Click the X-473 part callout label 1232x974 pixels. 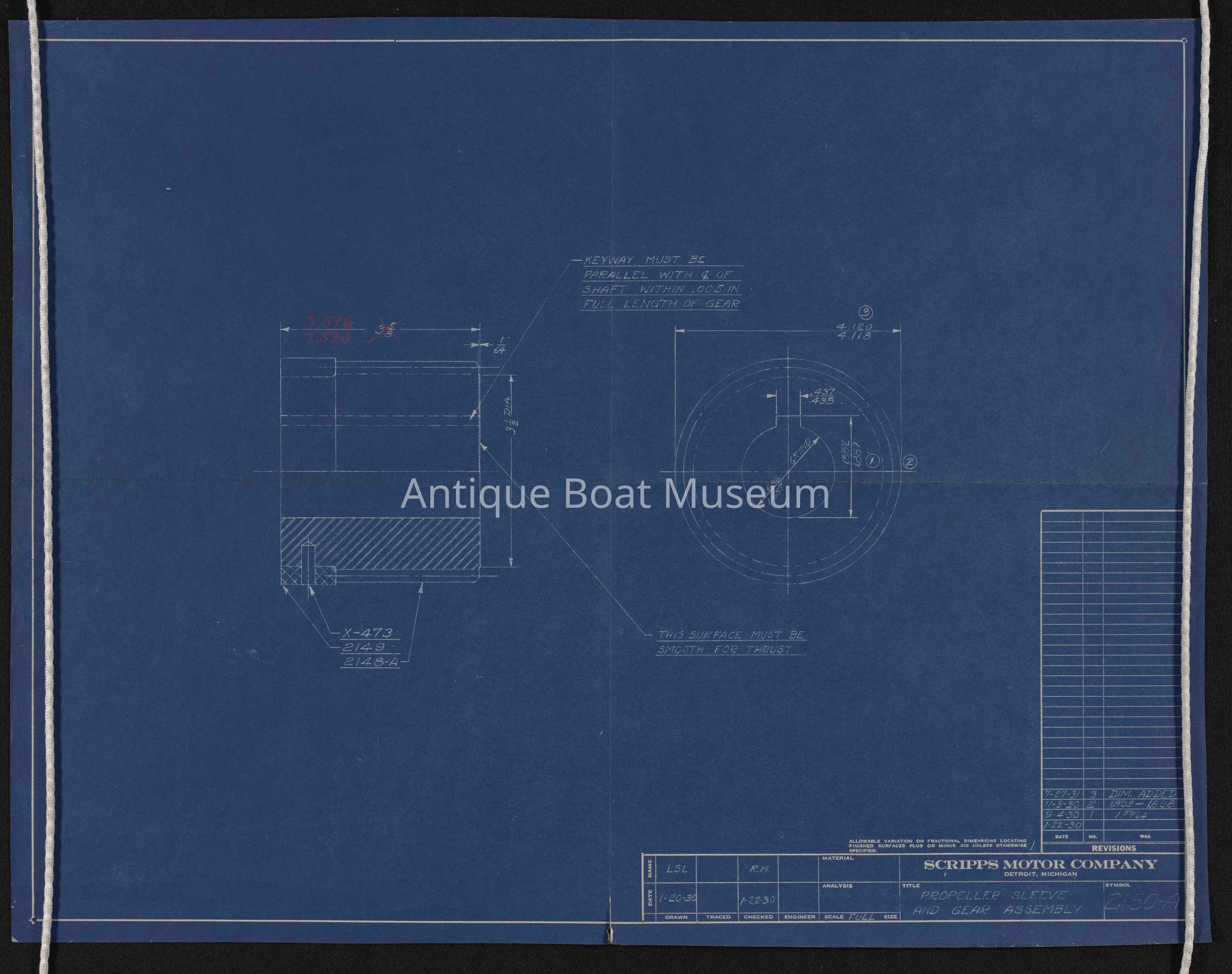[369, 632]
